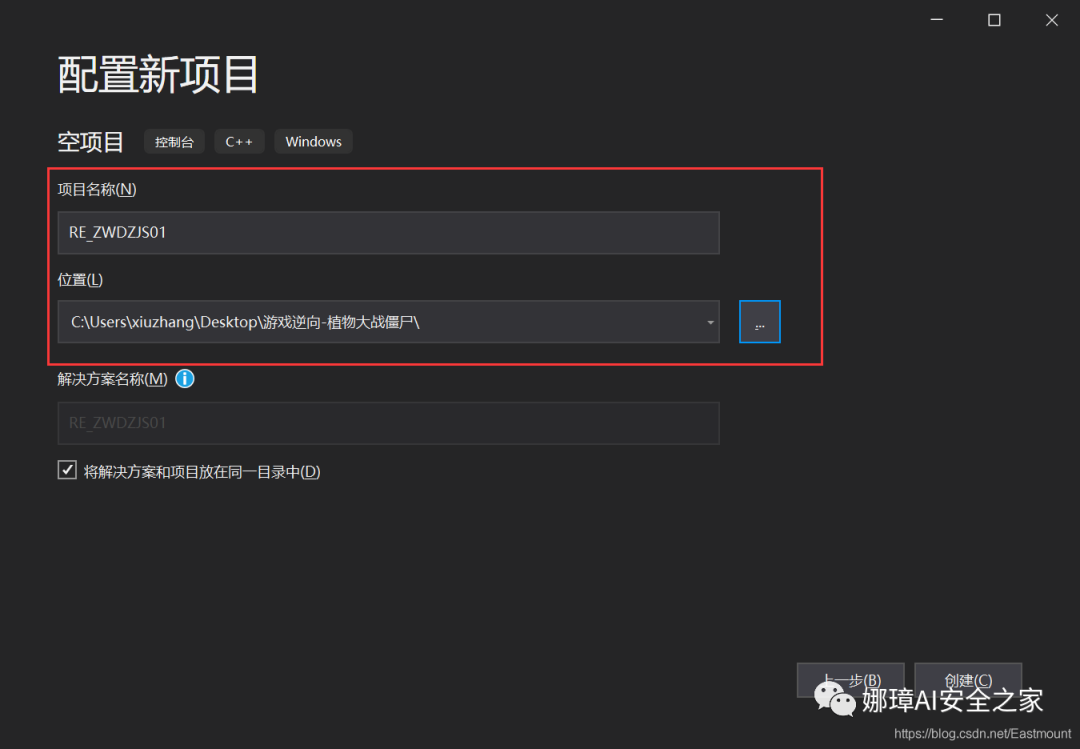
Task: Click the C++ tag label
Action: click(239, 142)
